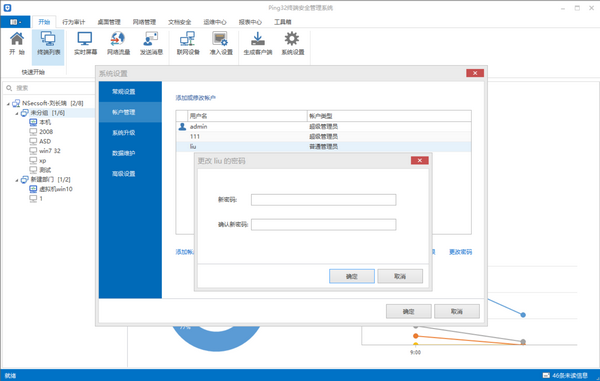Screen dimensions: 600x381
Task: Click the 搜索 search box in sidebar
Action: (x=50, y=88)
